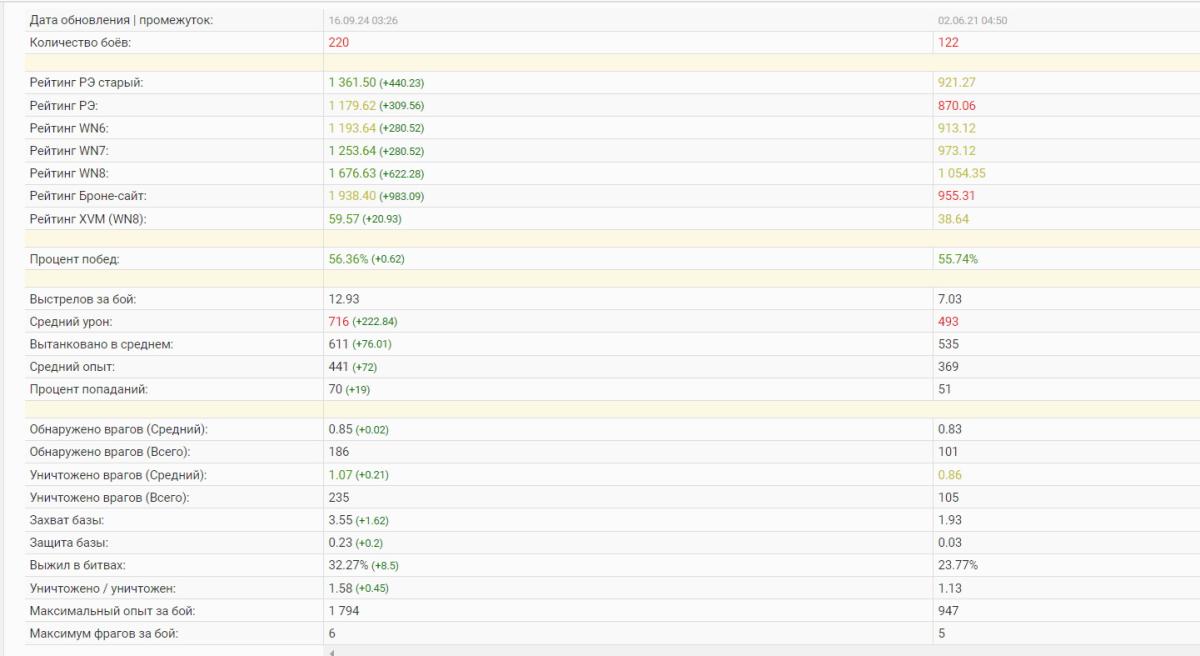Click the XVM value 59.57 (+20.93)
This screenshot has height=656, width=1200.
(365, 219)
